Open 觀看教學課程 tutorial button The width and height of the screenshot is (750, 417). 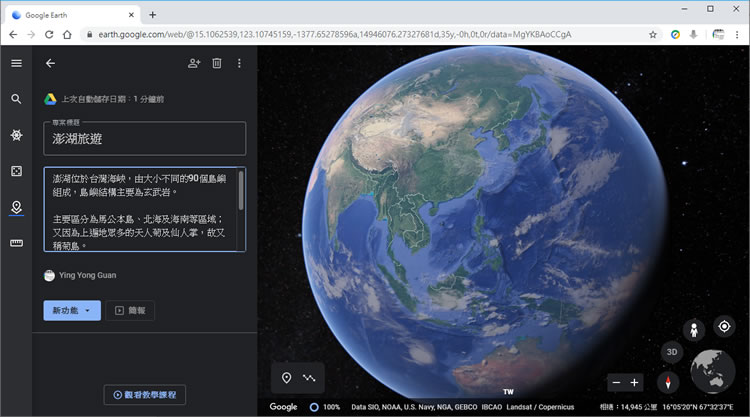pos(144,395)
